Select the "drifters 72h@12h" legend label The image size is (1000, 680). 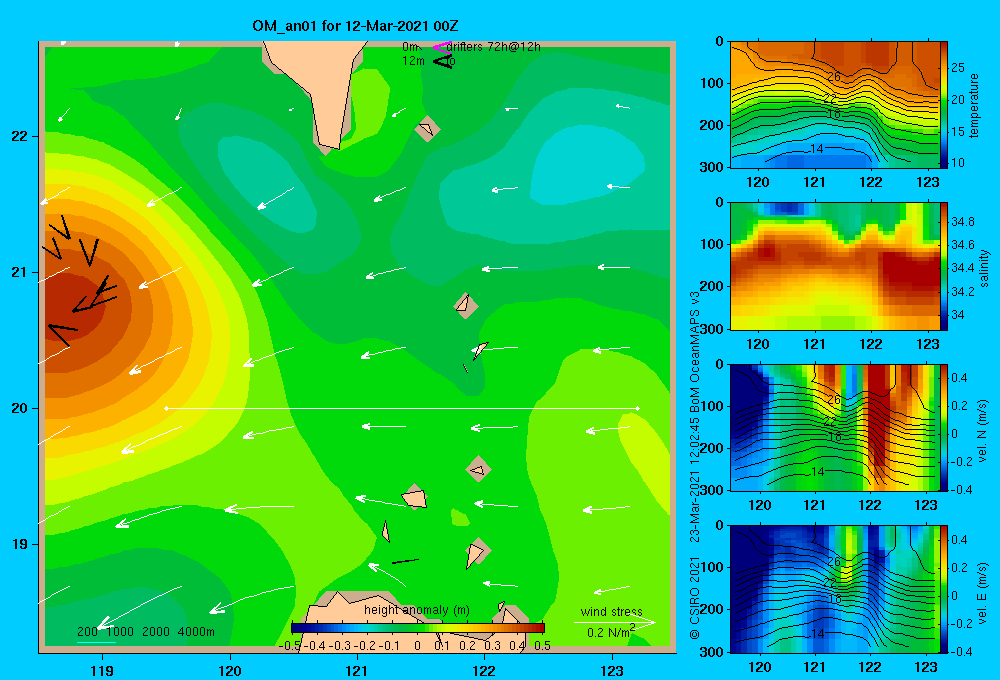[x=494, y=47]
